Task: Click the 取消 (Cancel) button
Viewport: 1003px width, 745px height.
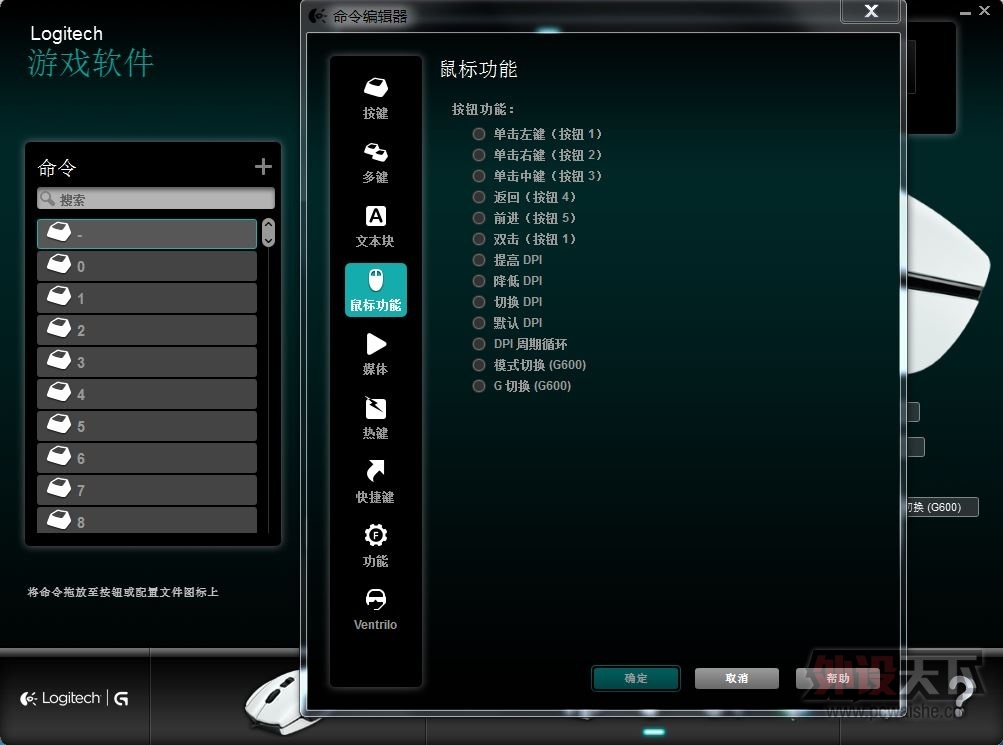Action: coord(737,678)
